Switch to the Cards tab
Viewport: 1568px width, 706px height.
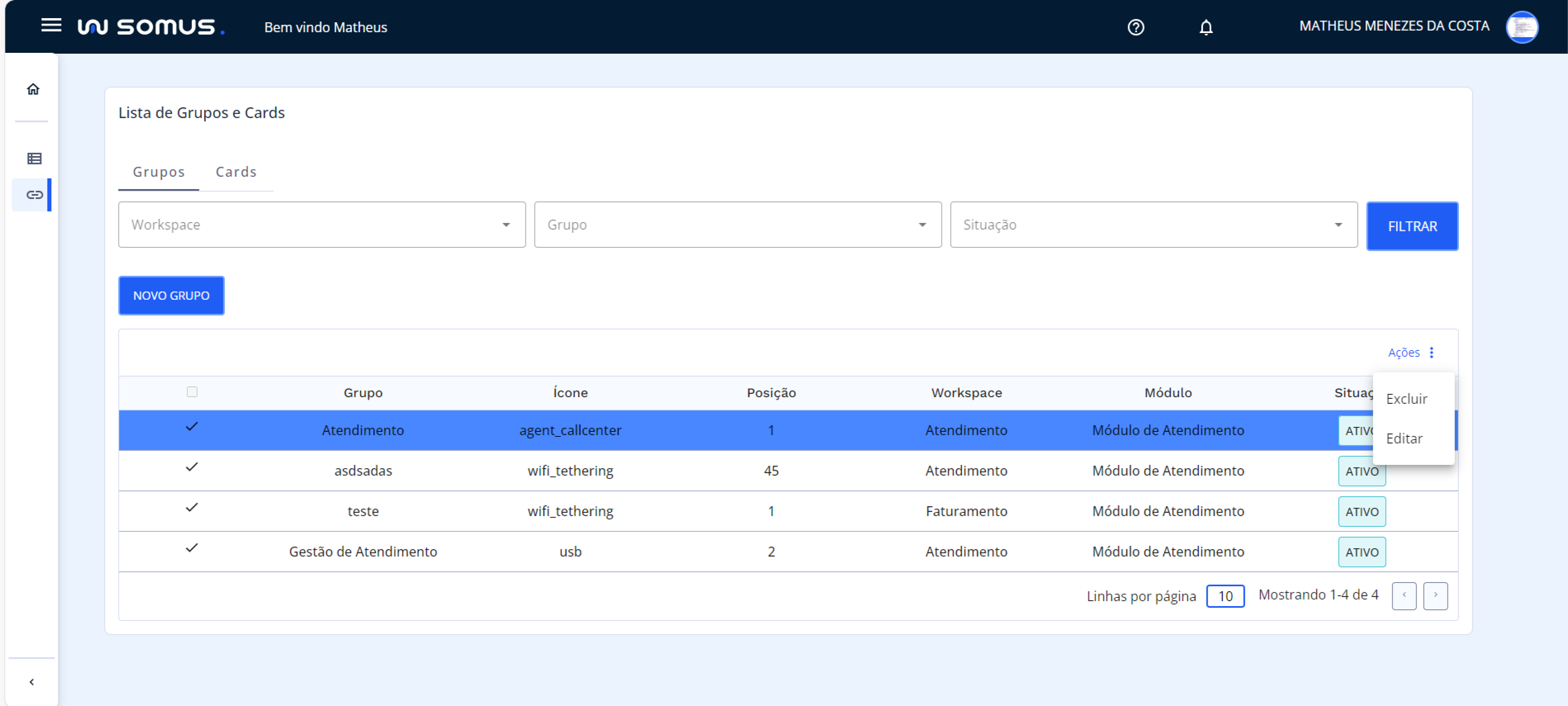coord(236,172)
